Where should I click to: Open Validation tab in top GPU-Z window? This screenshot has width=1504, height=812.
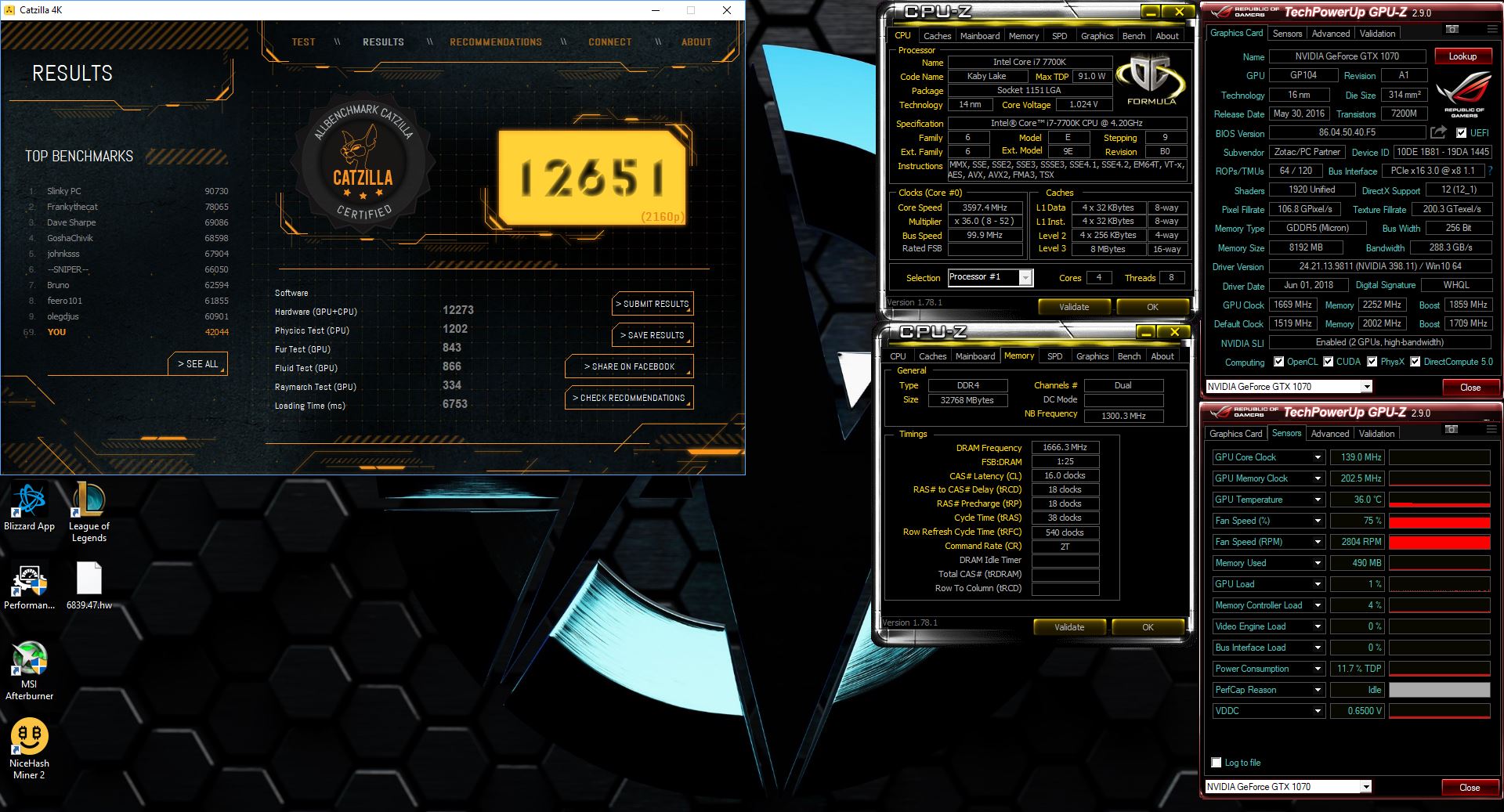[1377, 34]
